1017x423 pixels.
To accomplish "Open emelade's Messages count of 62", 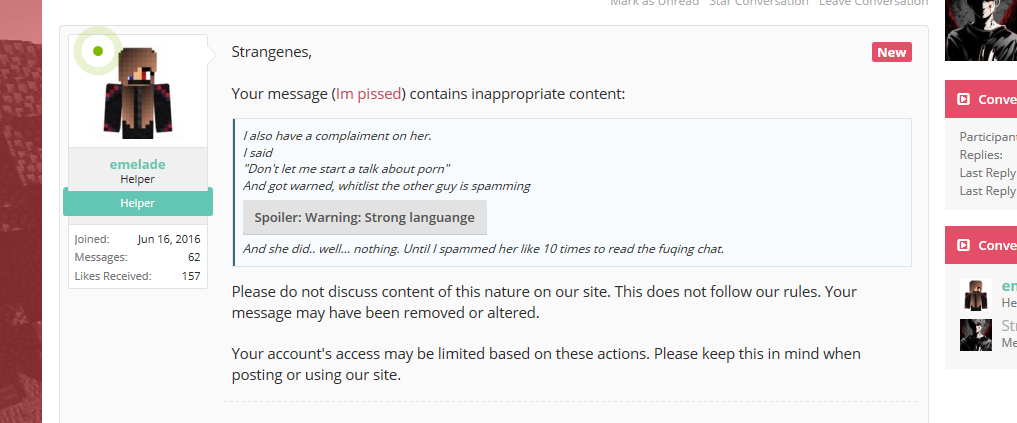I will (194, 258).
